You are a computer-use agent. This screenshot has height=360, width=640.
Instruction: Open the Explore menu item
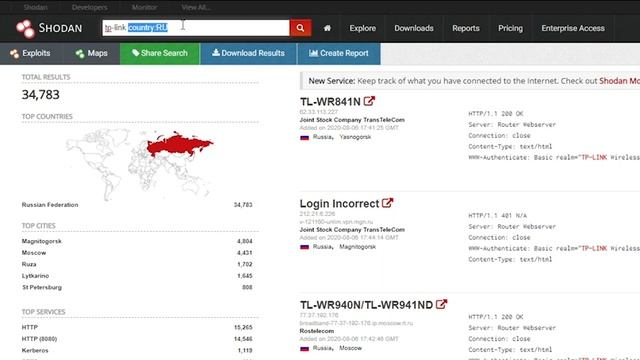click(362, 28)
